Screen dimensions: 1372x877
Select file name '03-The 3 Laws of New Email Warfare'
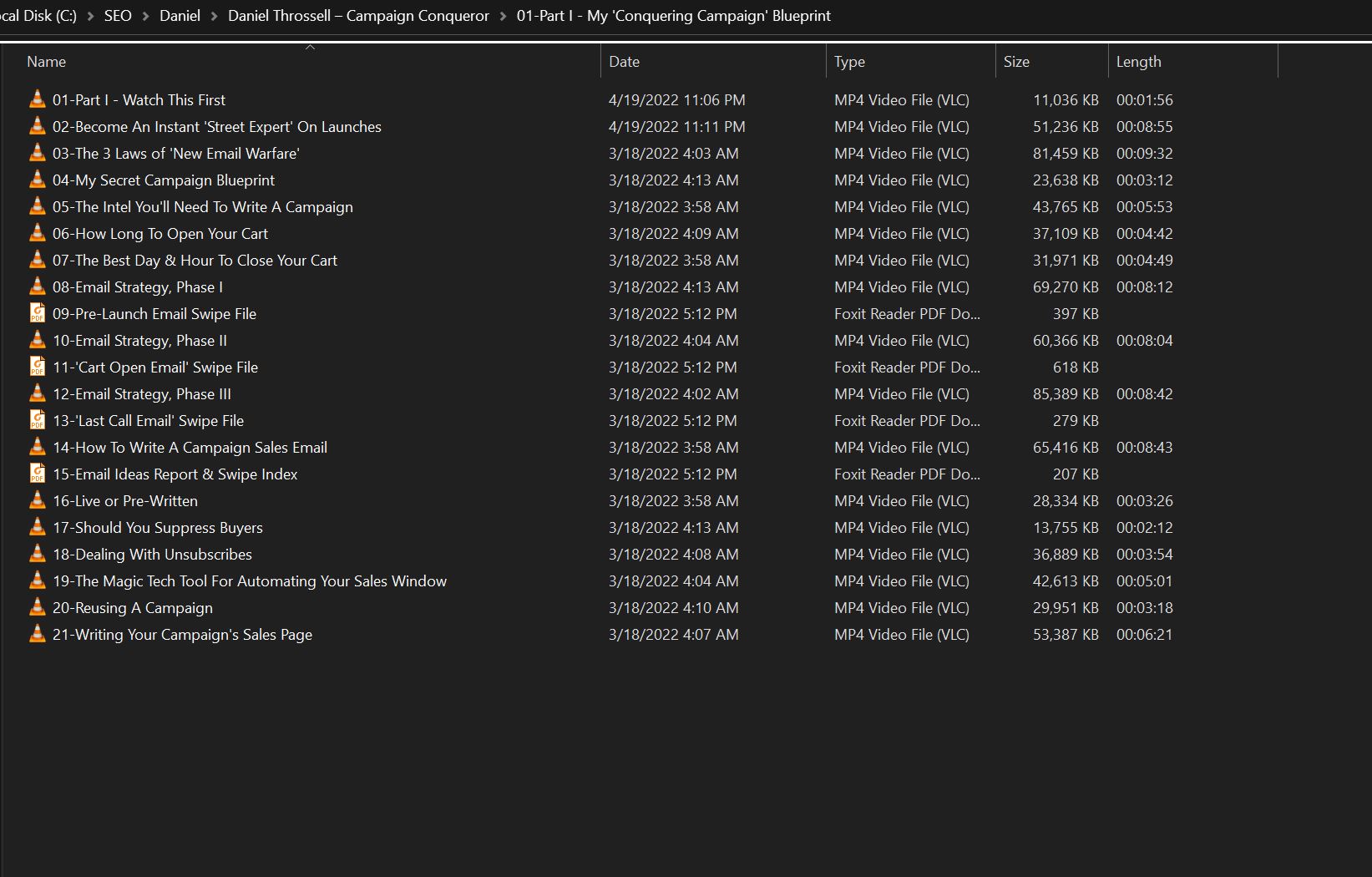(x=175, y=153)
